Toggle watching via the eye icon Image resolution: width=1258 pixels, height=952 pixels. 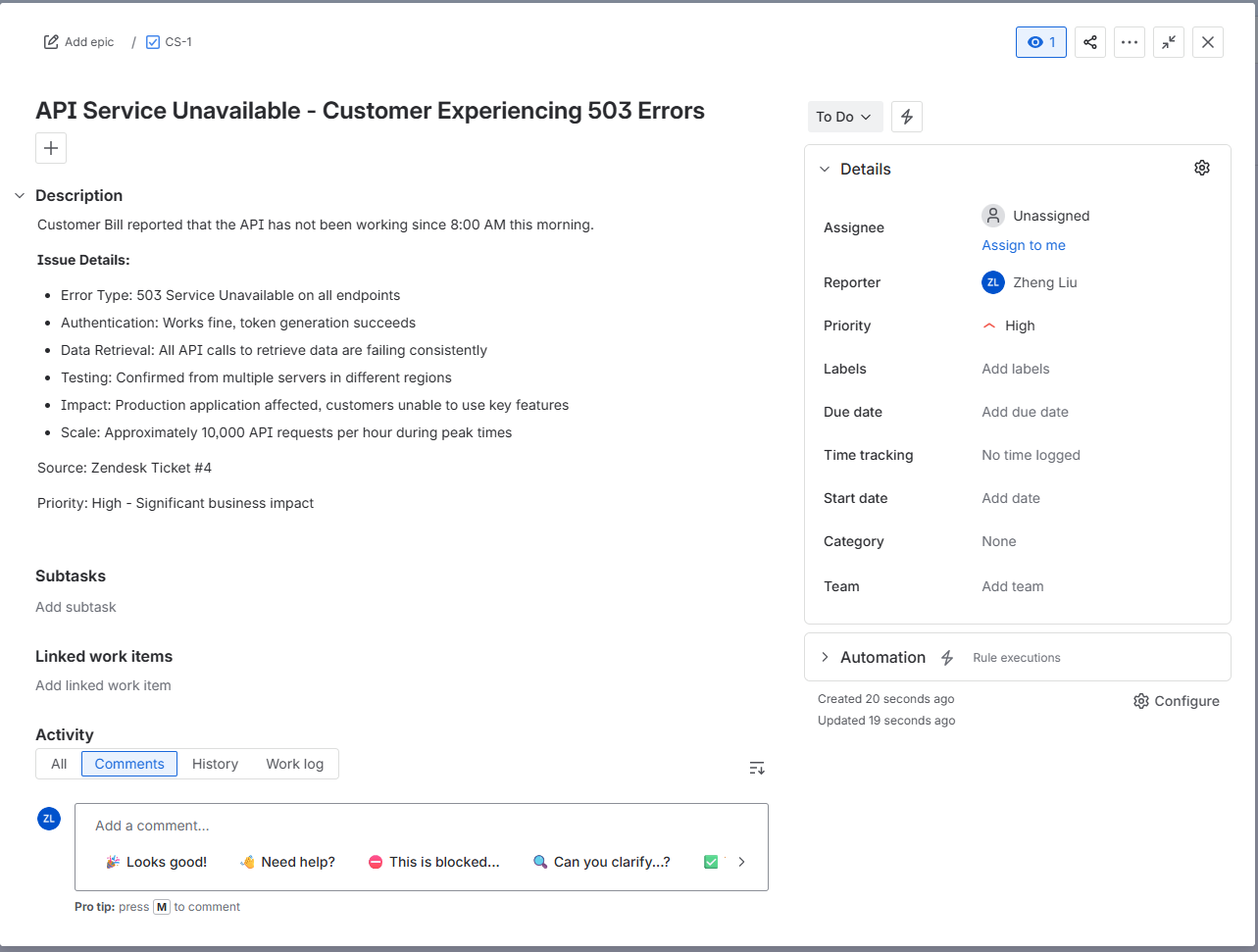click(x=1038, y=42)
